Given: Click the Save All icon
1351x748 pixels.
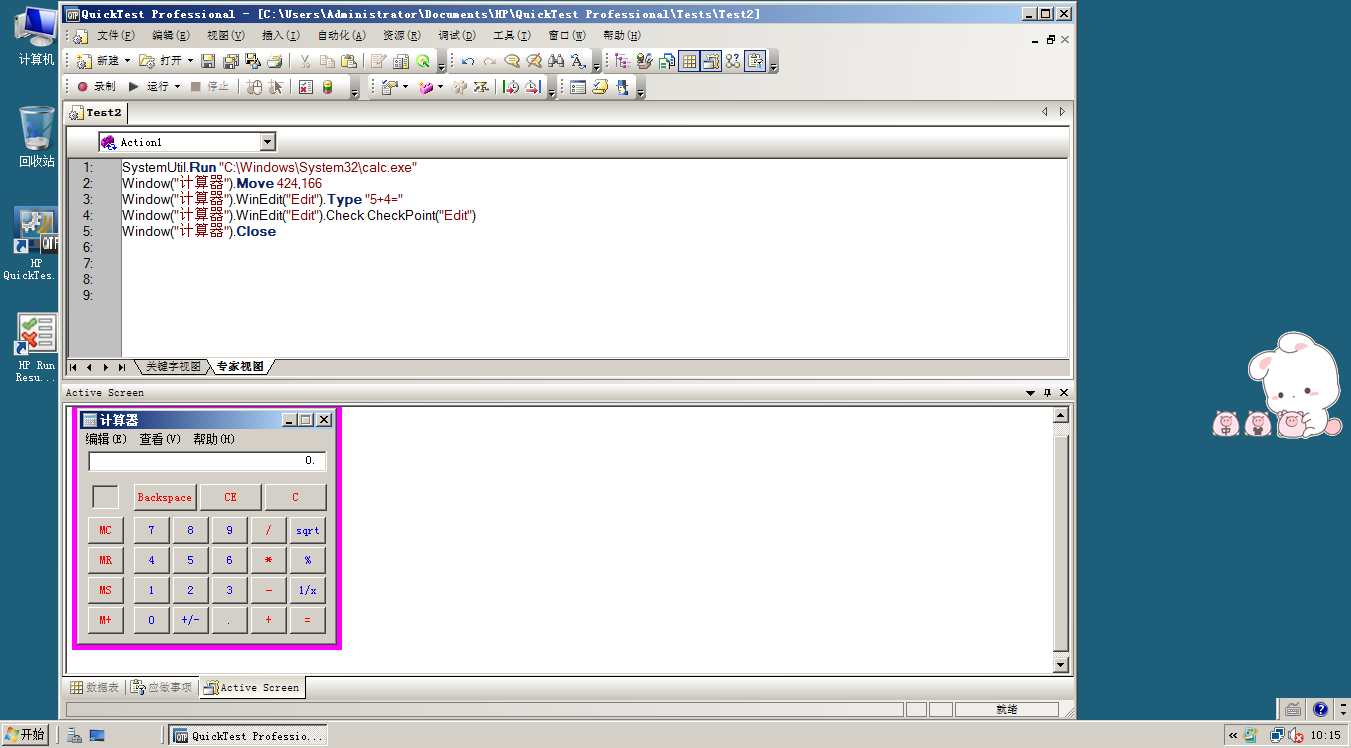Looking at the screenshot, I should [x=231, y=61].
